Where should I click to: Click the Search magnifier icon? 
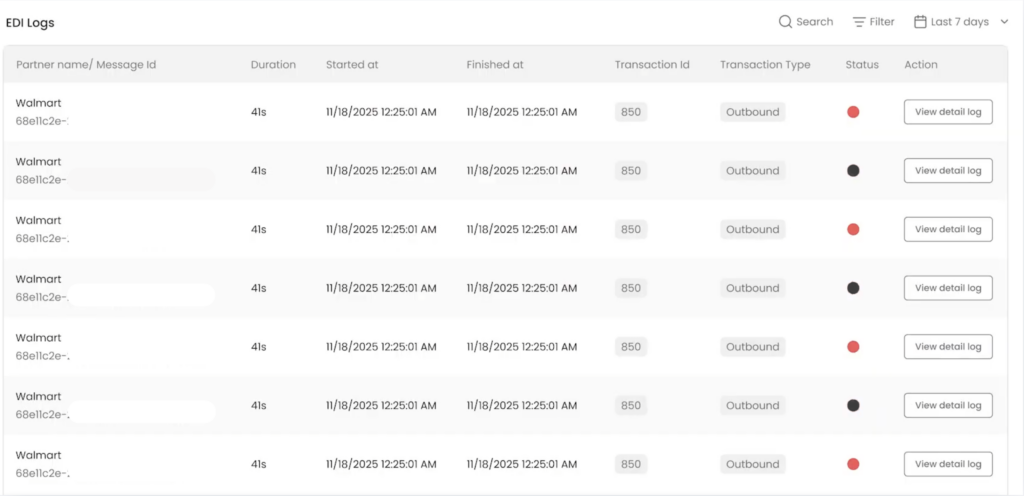(785, 22)
